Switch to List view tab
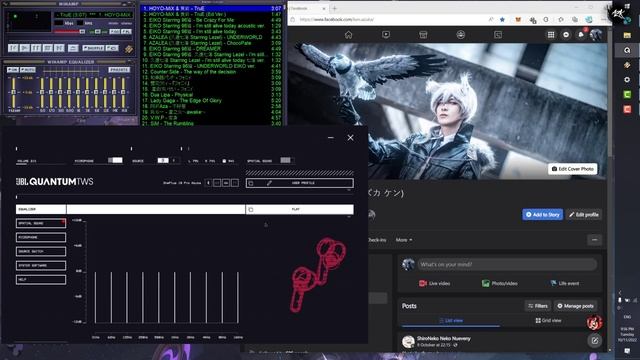Screen dimensions: 640x360 click(451, 320)
